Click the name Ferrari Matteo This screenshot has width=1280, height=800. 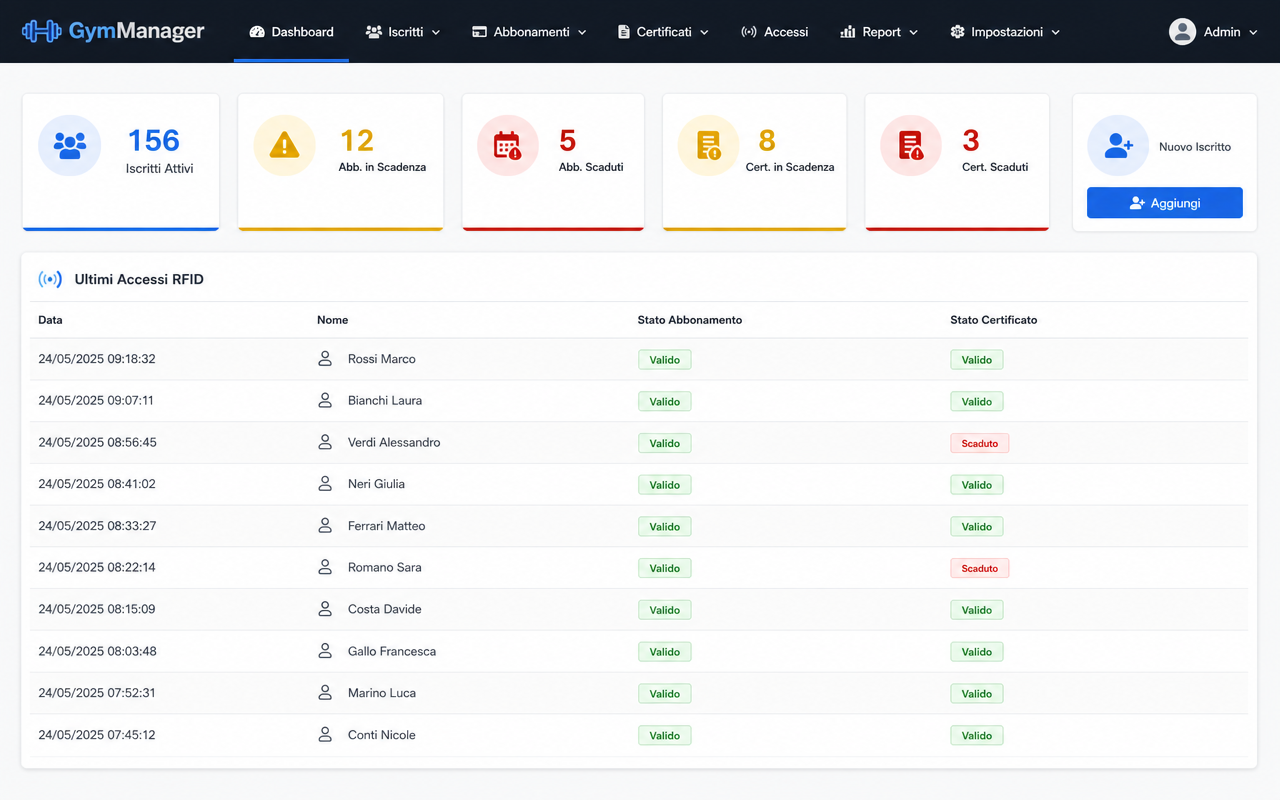(387, 525)
